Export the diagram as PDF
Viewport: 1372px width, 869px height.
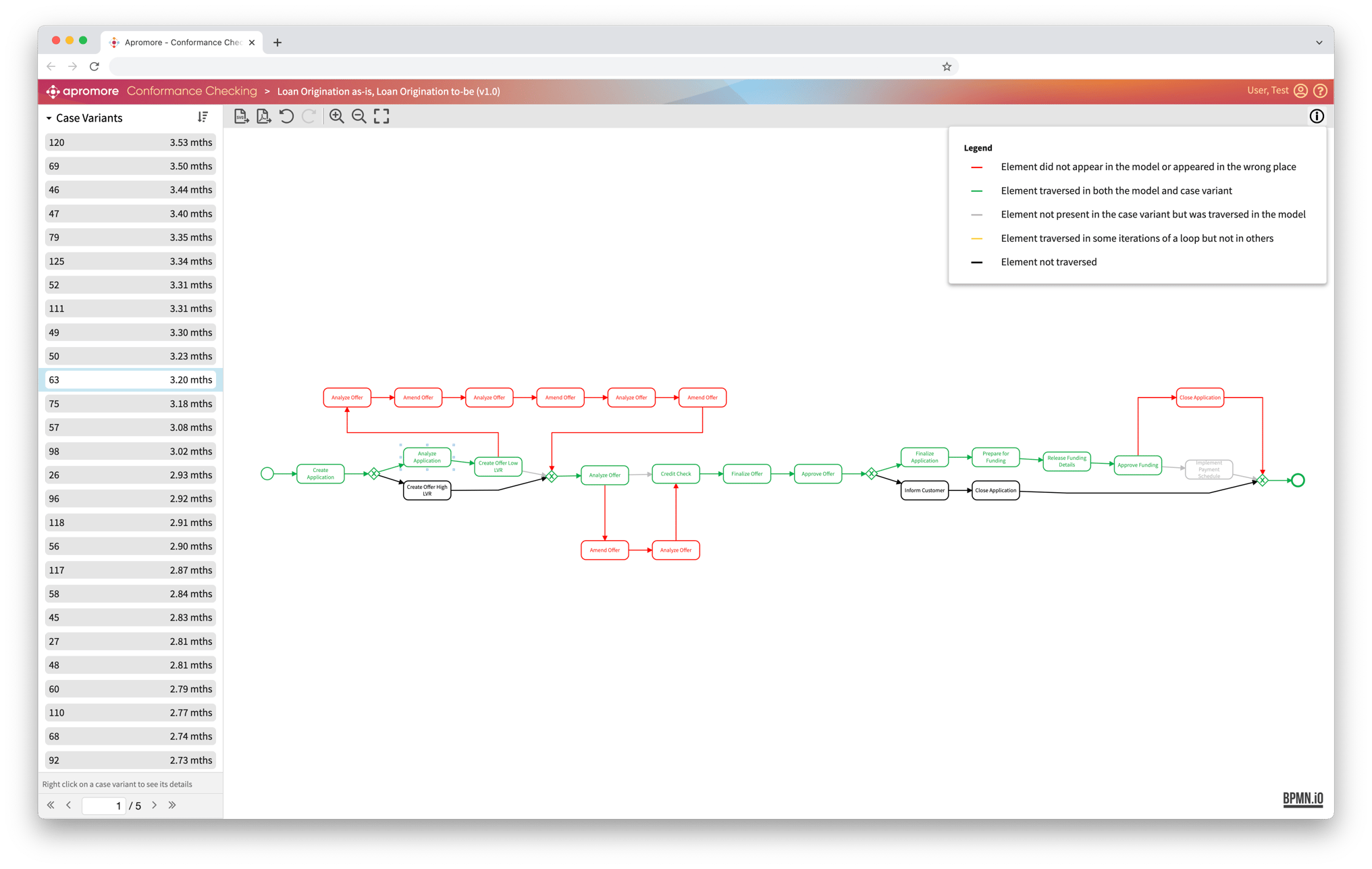click(x=263, y=115)
